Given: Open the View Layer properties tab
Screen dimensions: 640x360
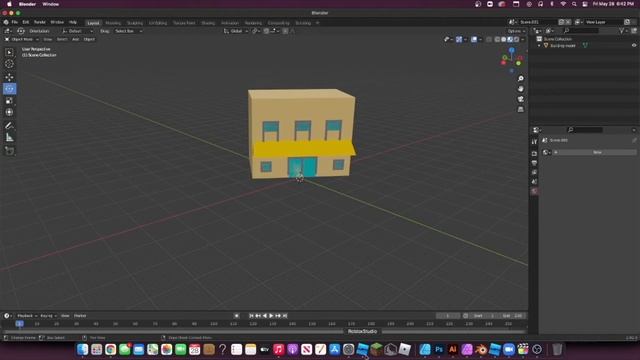Looking at the screenshot, I should coord(534,172).
